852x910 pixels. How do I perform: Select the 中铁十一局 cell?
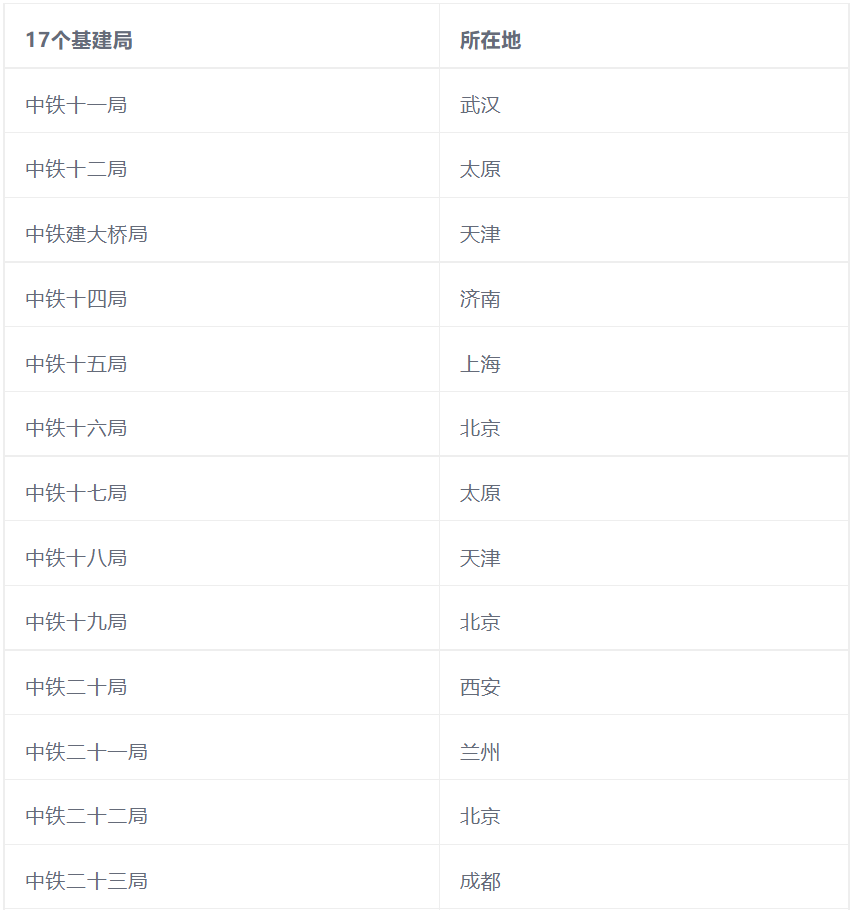point(76,105)
